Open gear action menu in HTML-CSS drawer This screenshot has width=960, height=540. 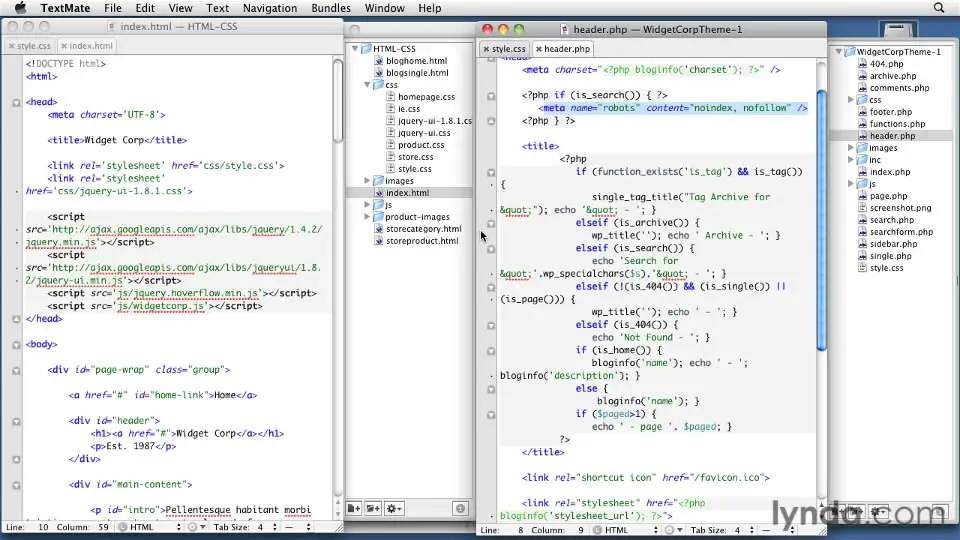[x=394, y=508]
